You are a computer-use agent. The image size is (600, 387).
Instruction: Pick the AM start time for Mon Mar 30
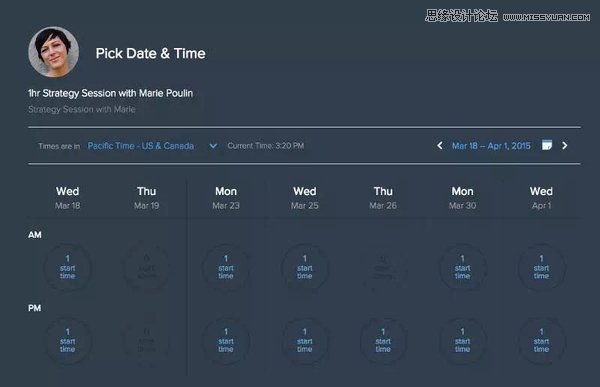(x=462, y=267)
